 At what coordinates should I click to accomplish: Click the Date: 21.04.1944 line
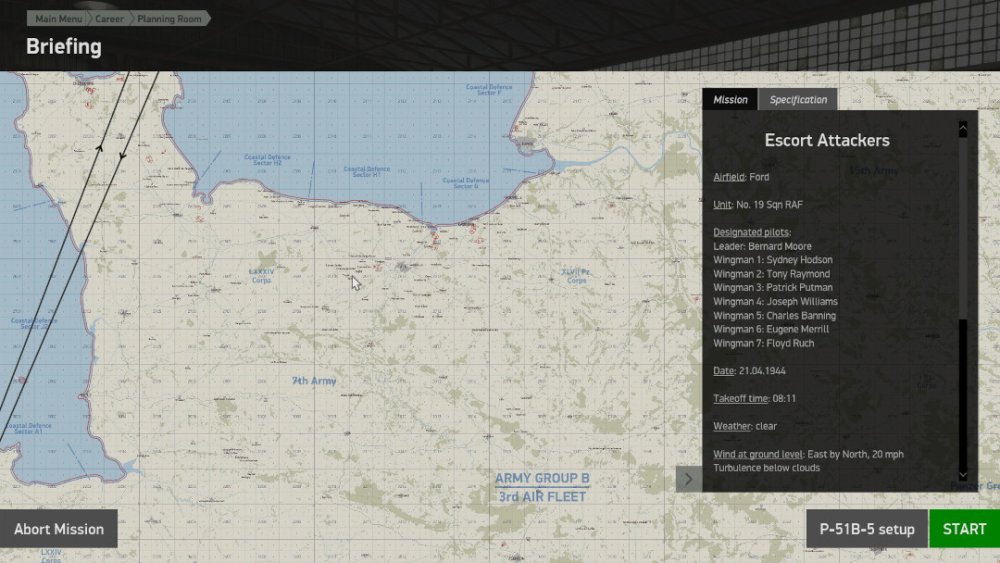tap(749, 370)
